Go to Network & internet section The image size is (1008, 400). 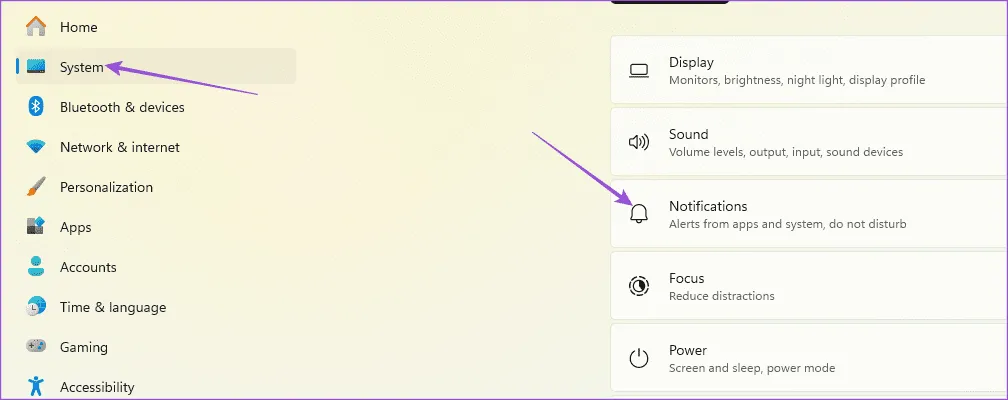click(120, 147)
